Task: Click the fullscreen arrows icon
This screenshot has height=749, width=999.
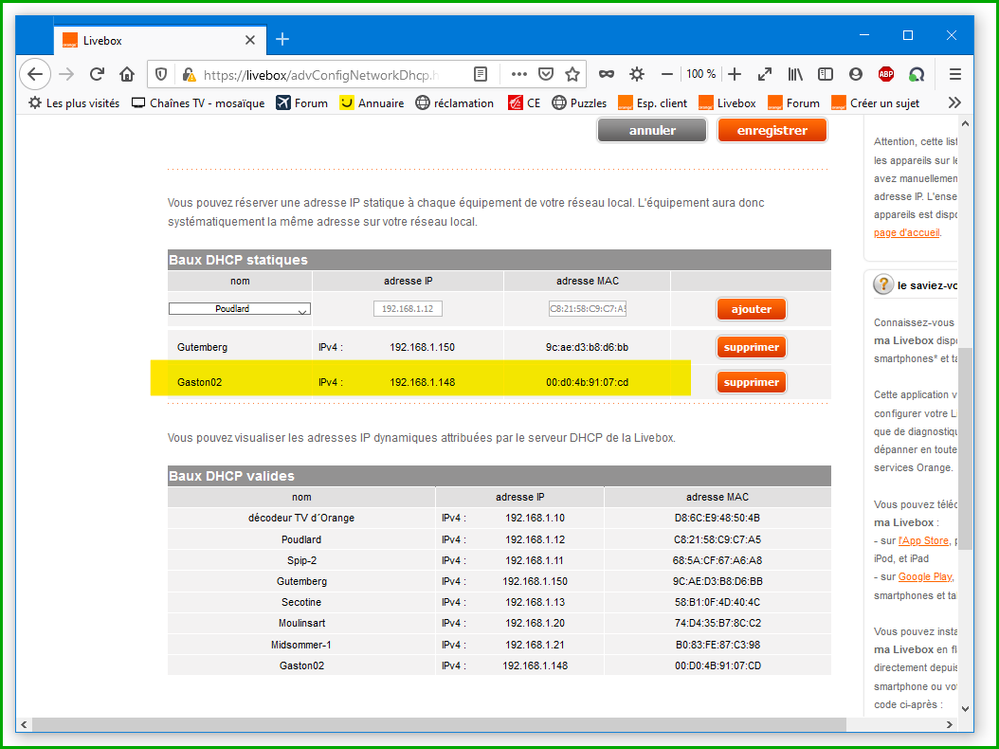Action: tap(765, 74)
